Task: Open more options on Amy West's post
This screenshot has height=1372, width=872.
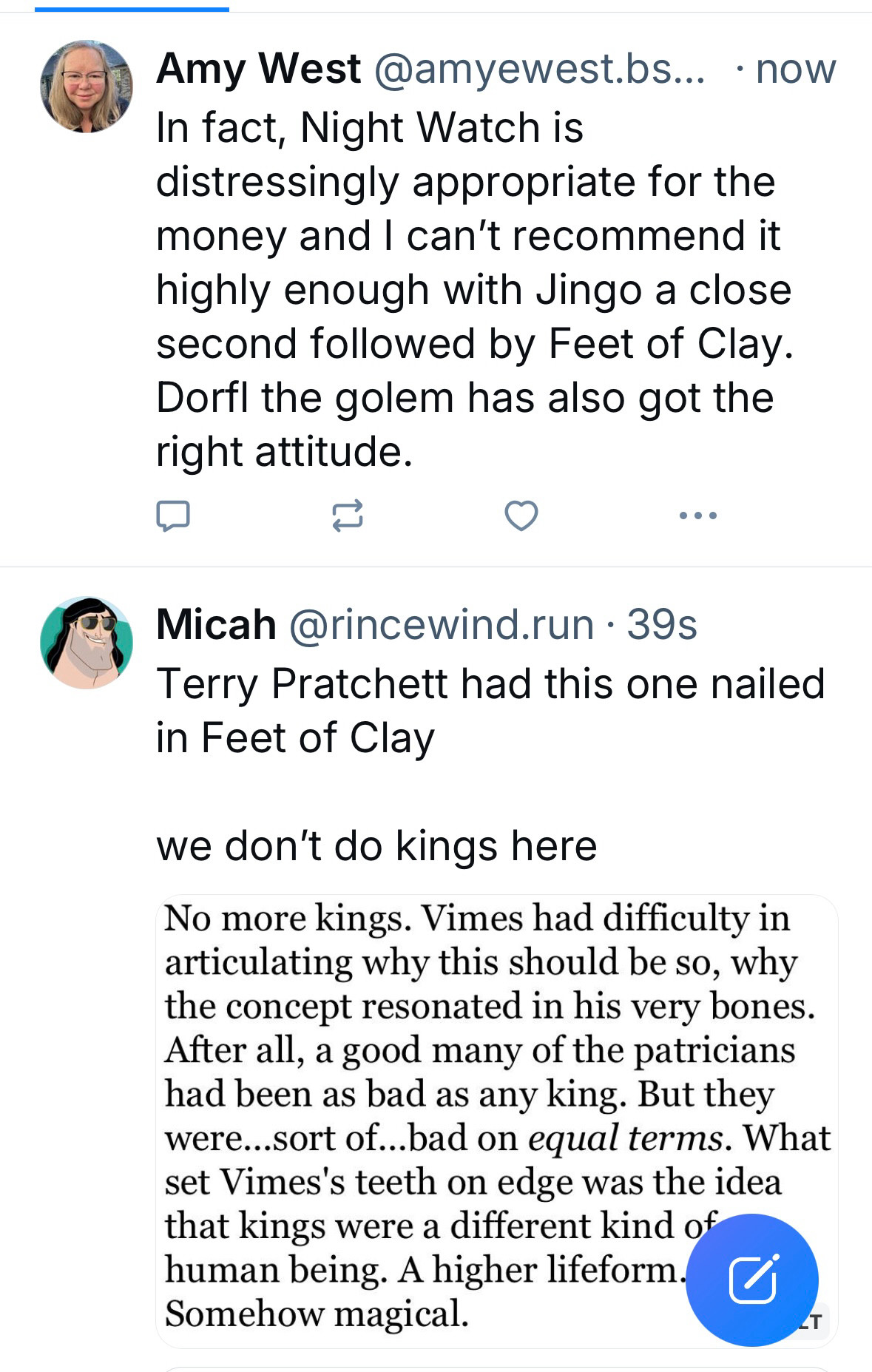Action: (697, 516)
